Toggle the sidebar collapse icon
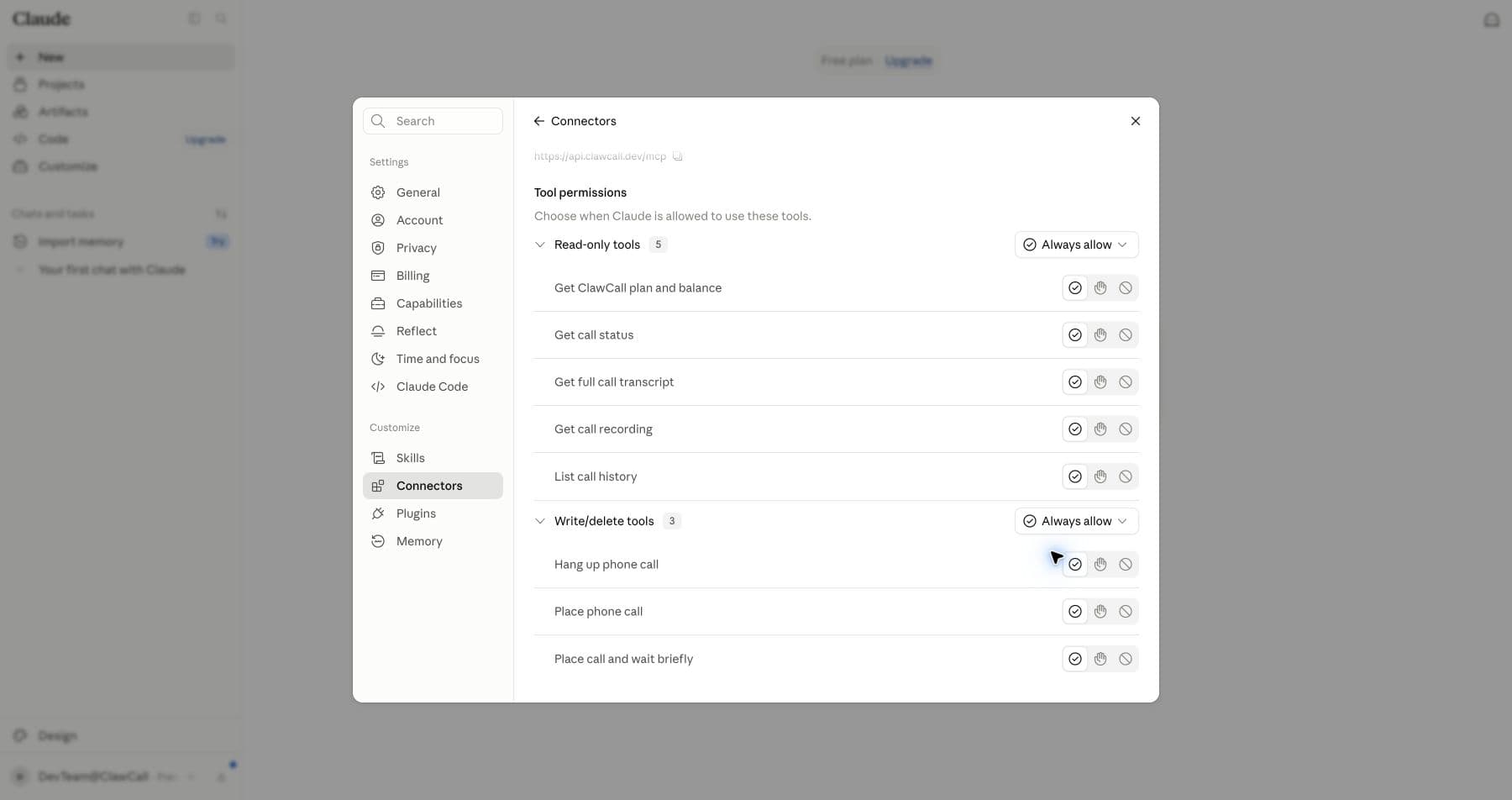The image size is (1512, 800). tap(194, 18)
